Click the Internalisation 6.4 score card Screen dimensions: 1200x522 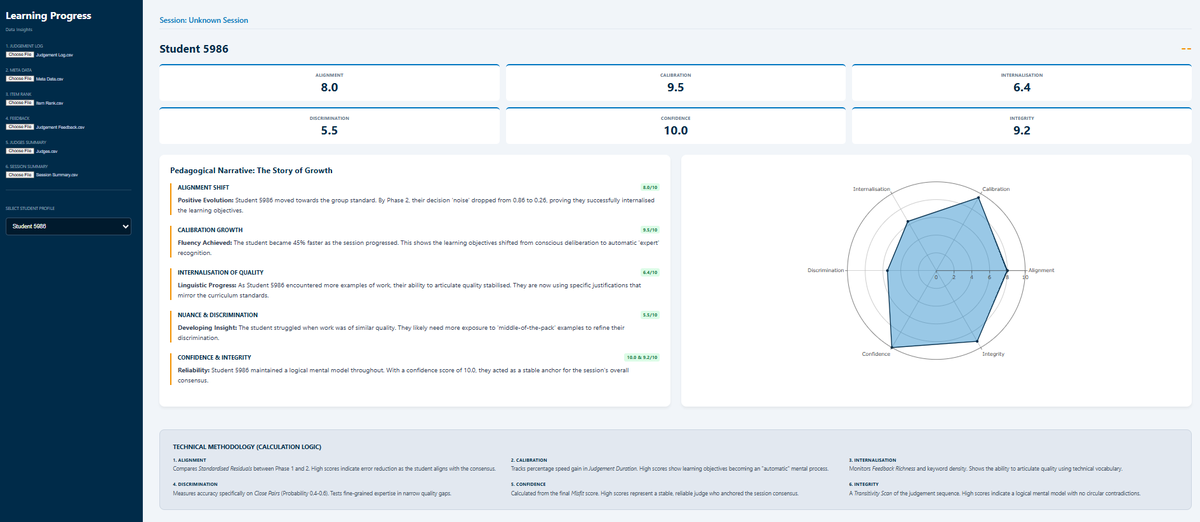(1021, 82)
